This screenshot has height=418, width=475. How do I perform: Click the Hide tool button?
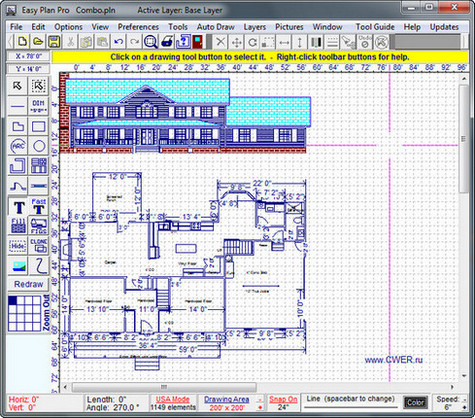coord(17,246)
